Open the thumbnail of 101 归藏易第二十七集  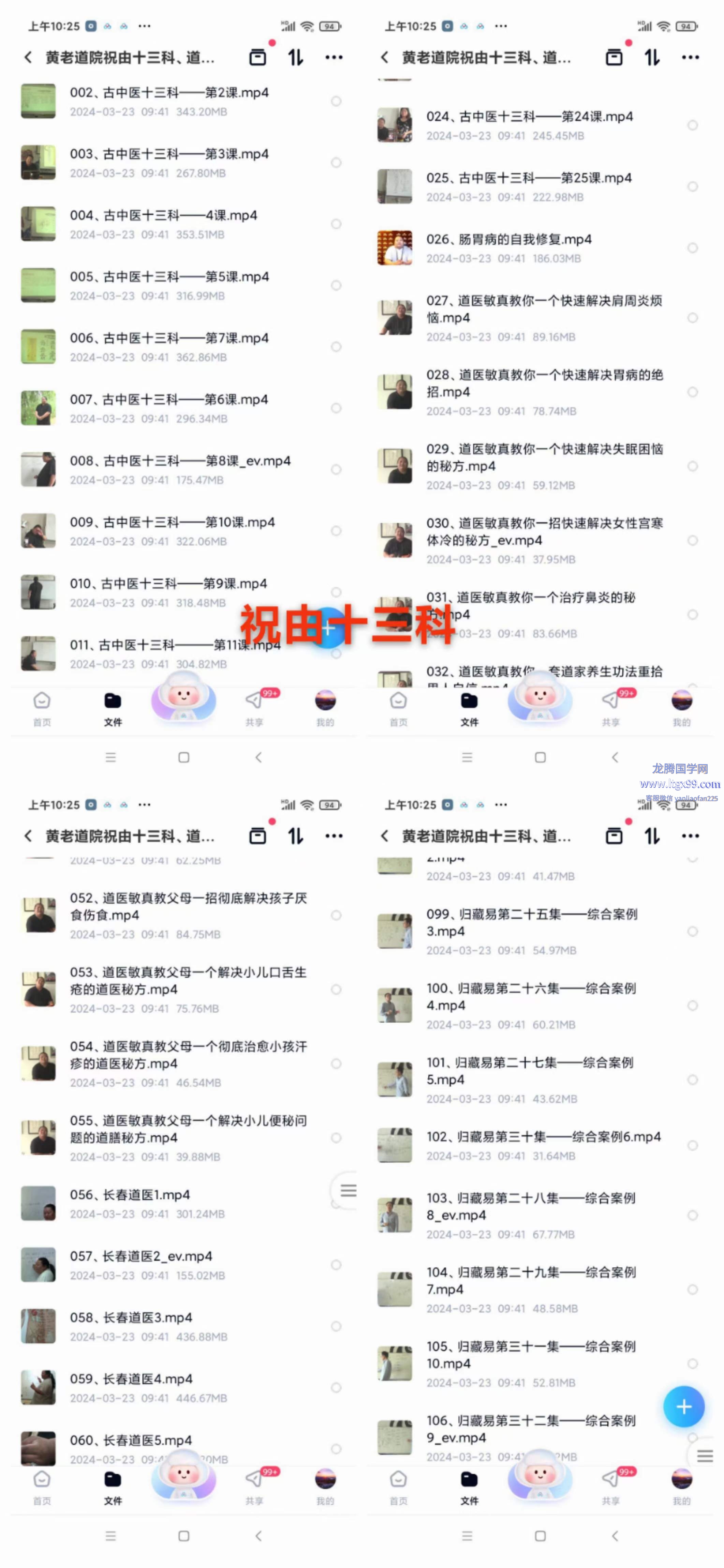(395, 1079)
